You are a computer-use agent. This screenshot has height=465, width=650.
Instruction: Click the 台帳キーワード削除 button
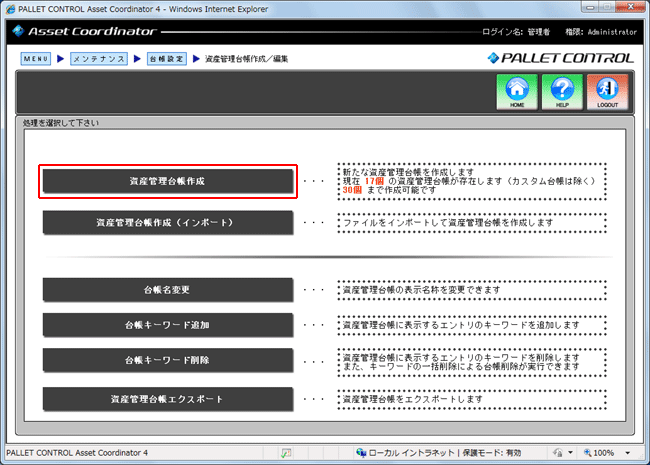[x=168, y=360]
